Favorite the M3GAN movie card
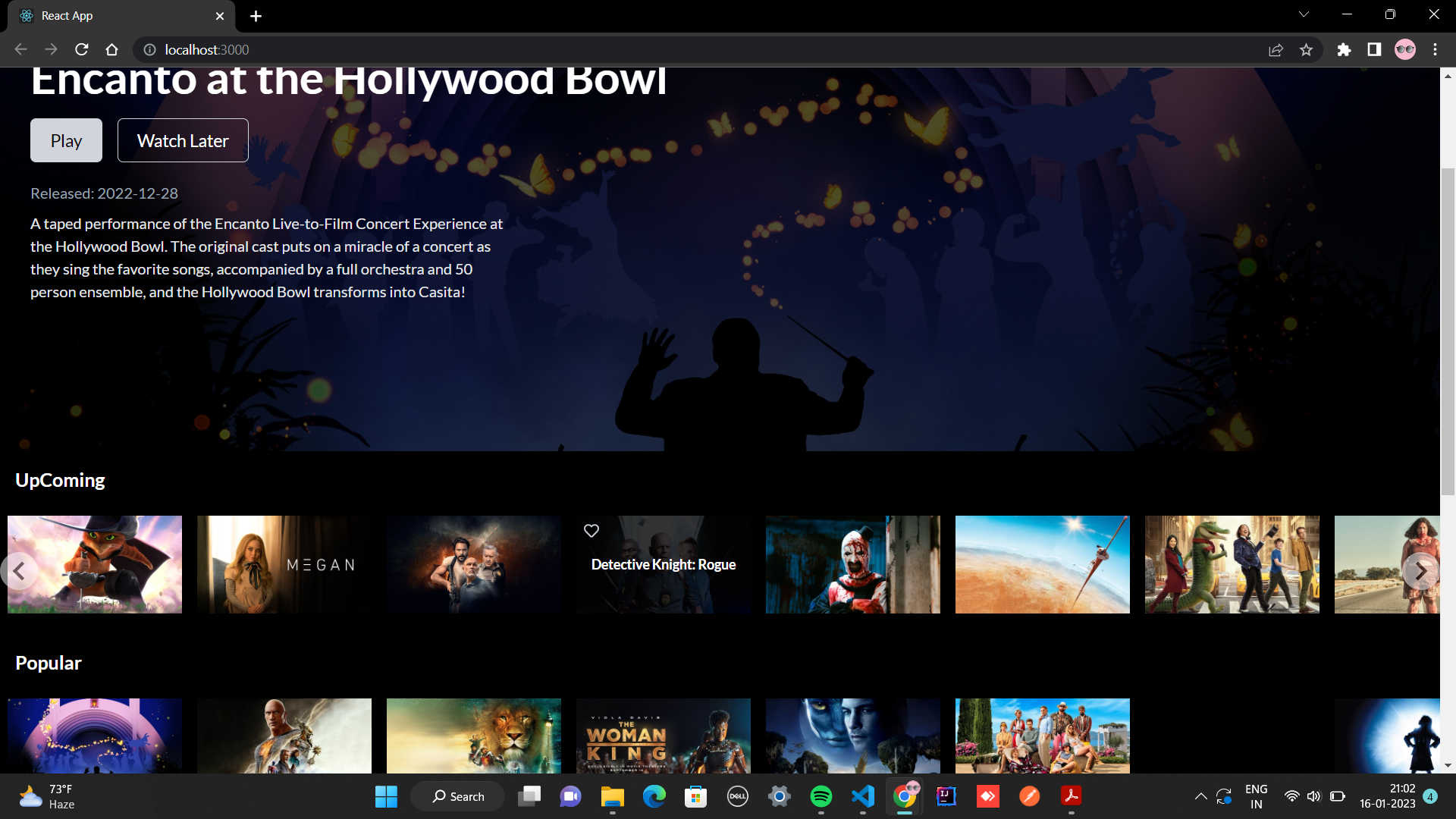This screenshot has height=819, width=1456. (x=212, y=531)
